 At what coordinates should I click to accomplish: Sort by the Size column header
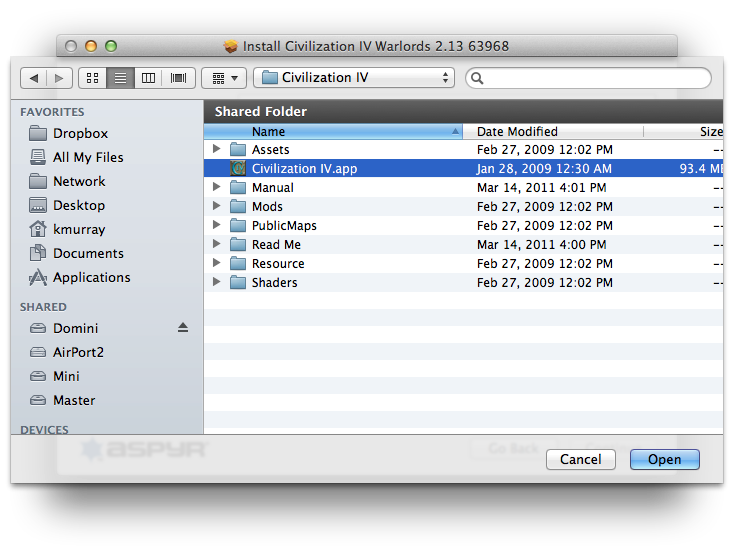tap(683, 132)
